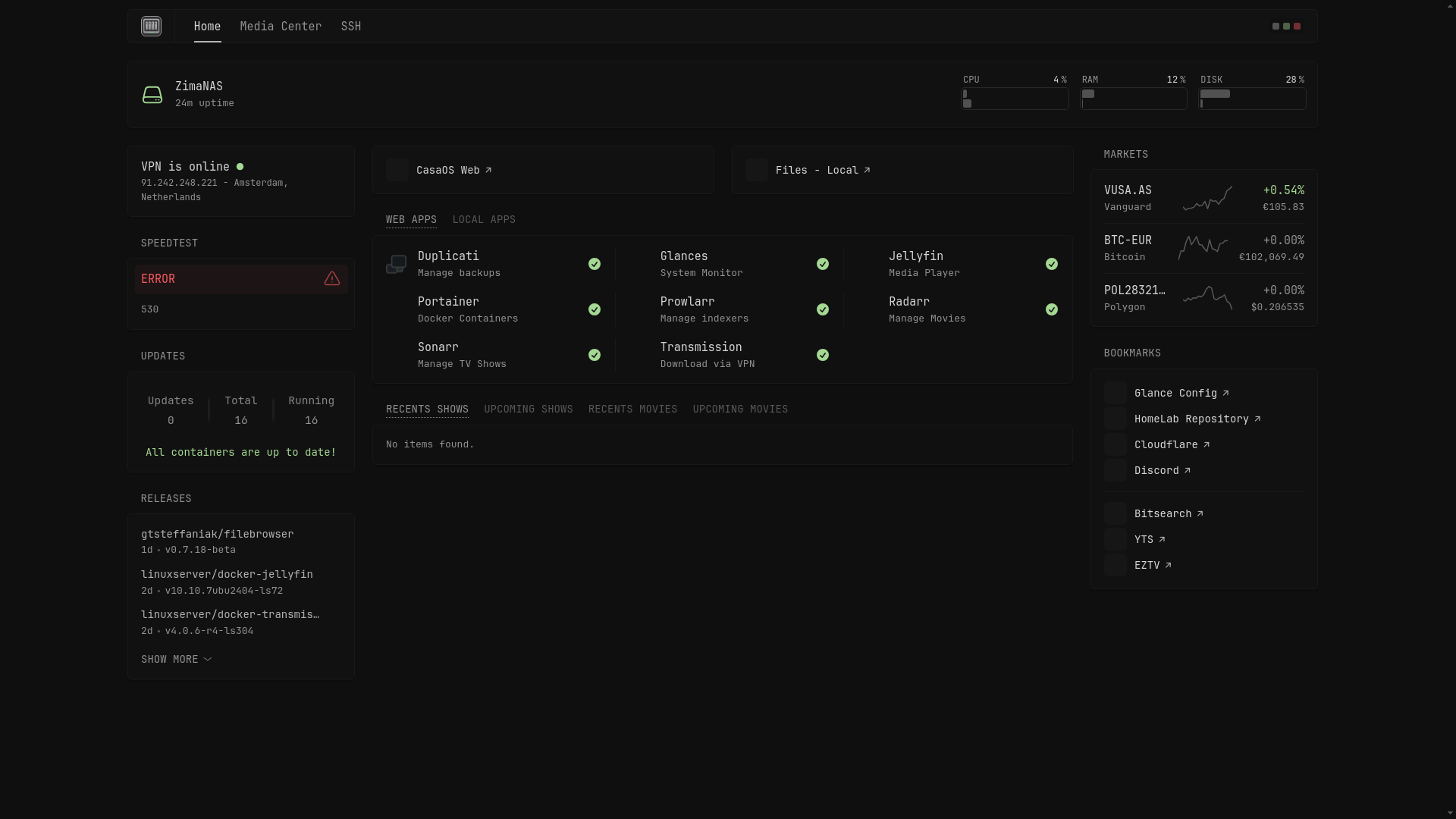Image resolution: width=1456 pixels, height=819 pixels.
Task: Open the CasaOS Web link
Action: tap(453, 170)
